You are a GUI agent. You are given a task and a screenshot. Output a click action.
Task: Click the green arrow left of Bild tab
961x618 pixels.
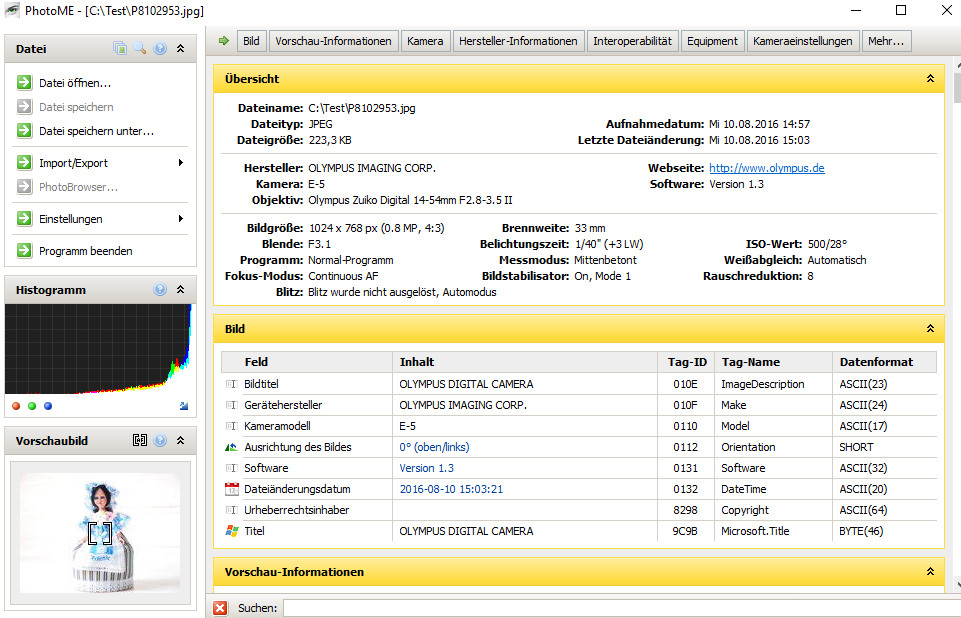coord(223,41)
